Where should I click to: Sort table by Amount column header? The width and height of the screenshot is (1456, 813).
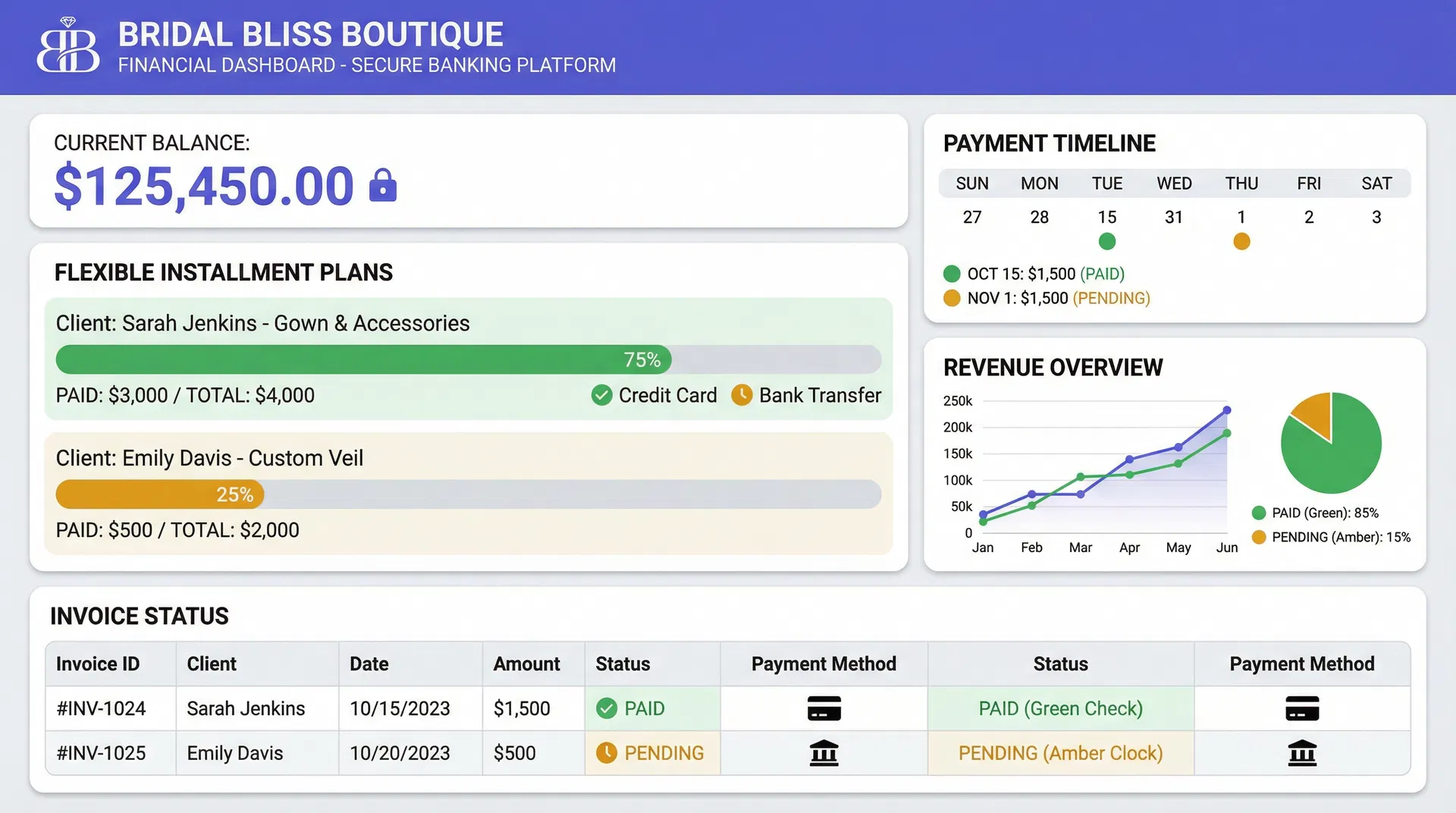pos(526,664)
